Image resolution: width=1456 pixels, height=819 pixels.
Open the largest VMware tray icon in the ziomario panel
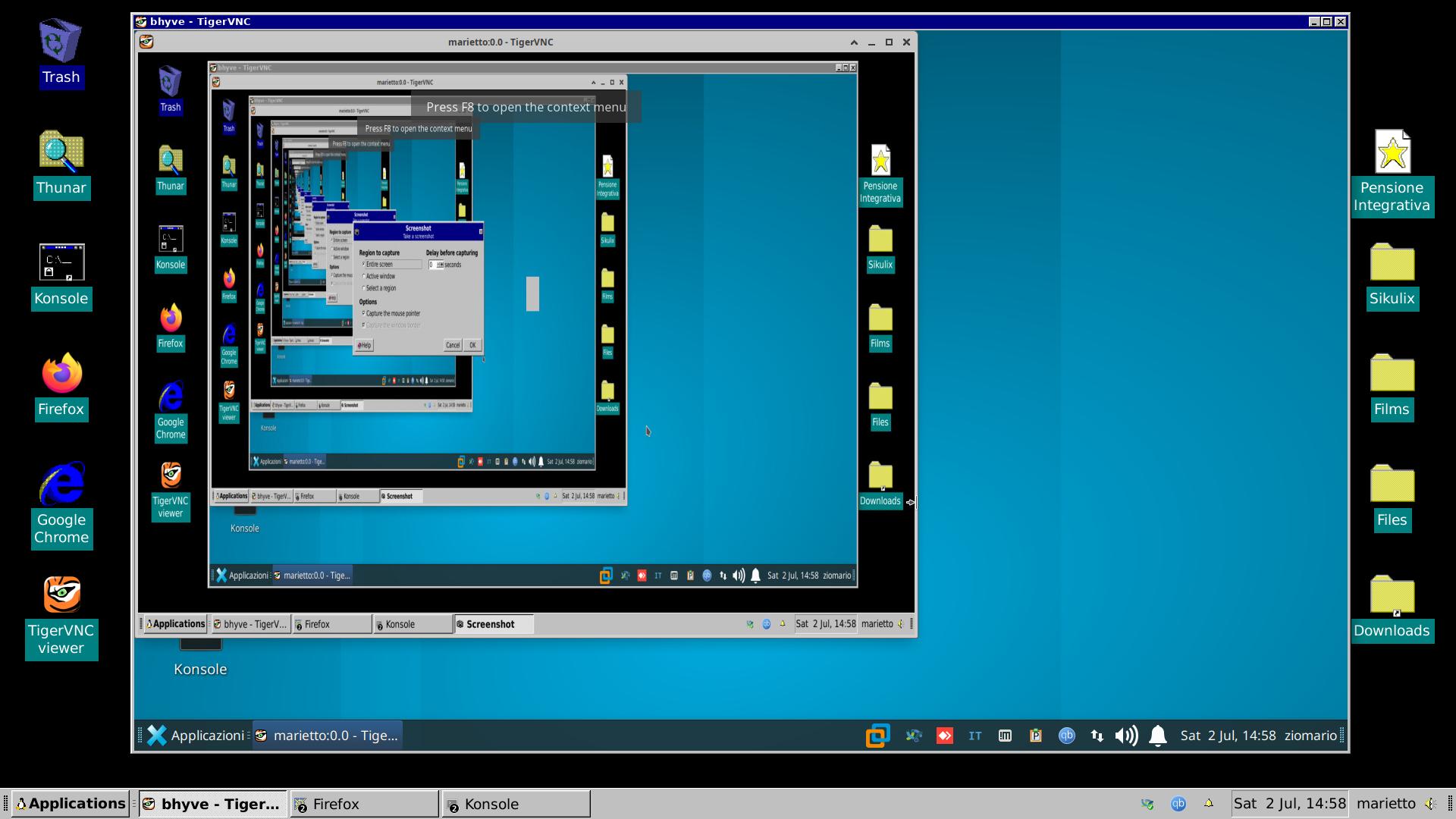[877, 736]
